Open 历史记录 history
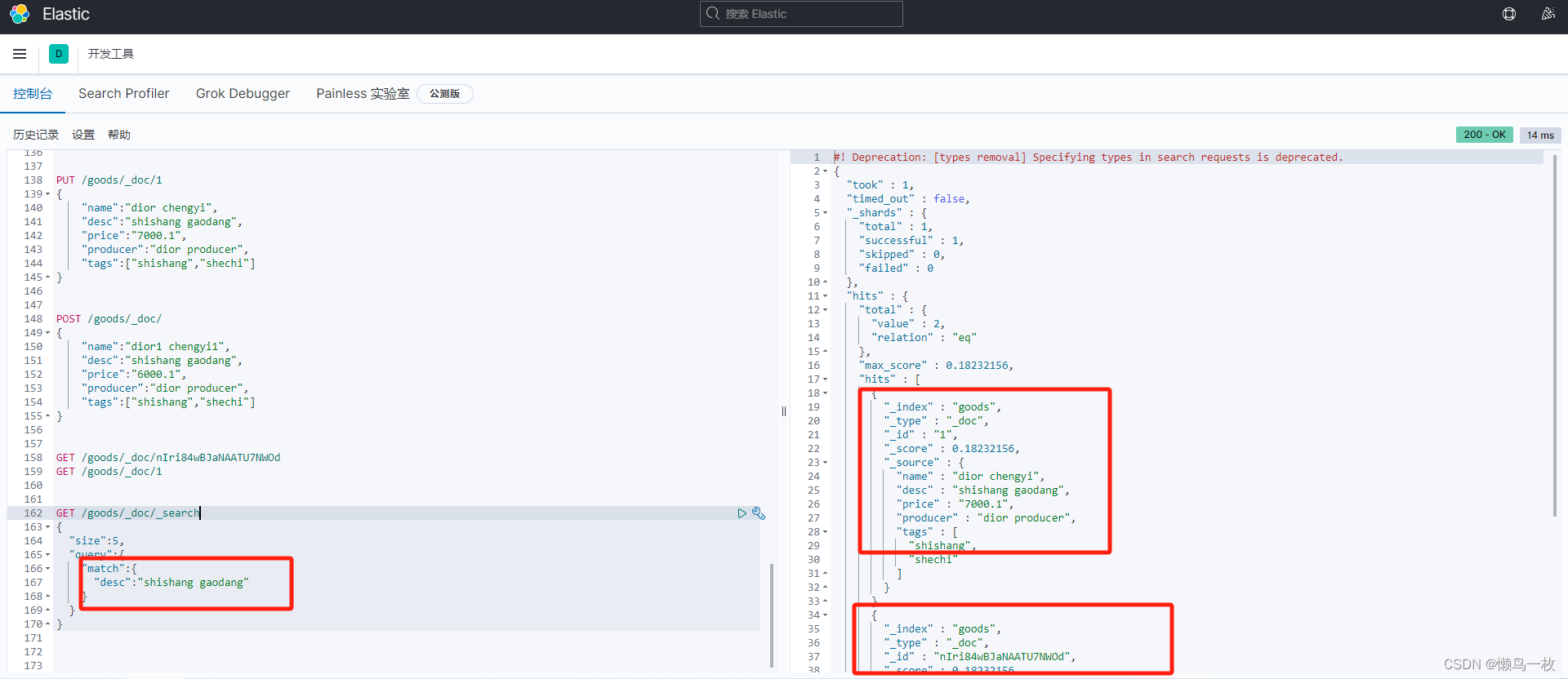 click(x=36, y=135)
